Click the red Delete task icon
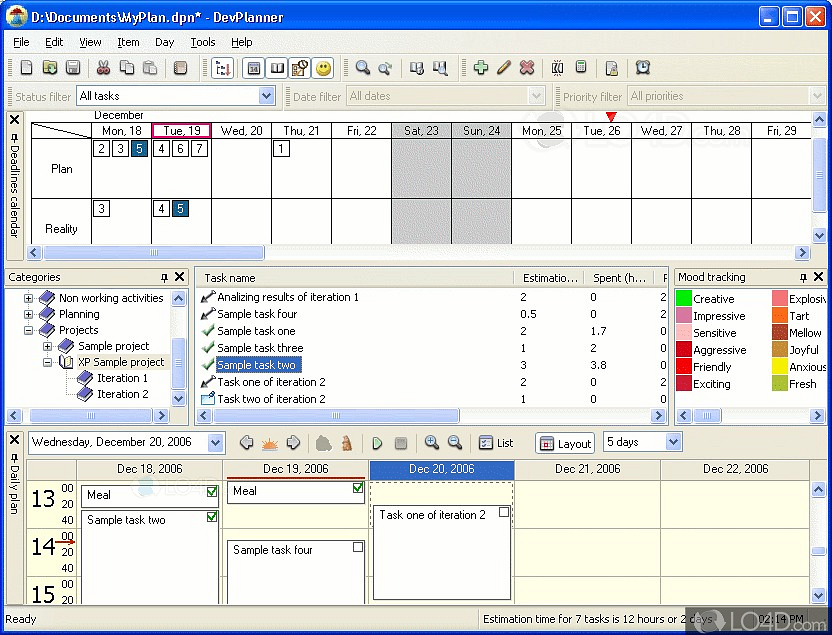 pyautogui.click(x=526, y=68)
